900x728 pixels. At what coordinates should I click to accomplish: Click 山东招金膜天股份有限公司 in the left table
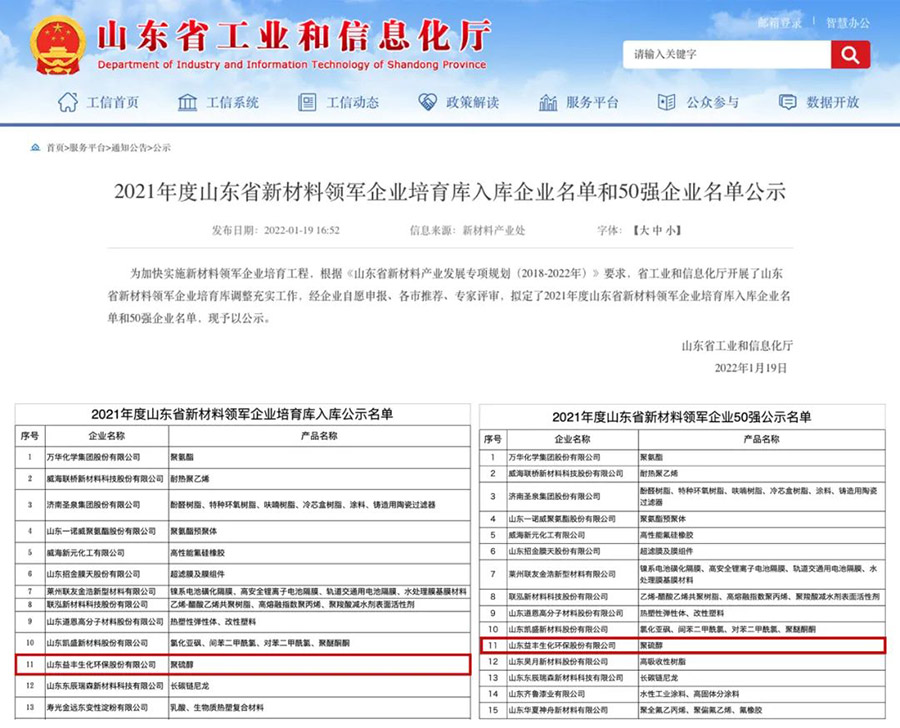[x=94, y=574]
